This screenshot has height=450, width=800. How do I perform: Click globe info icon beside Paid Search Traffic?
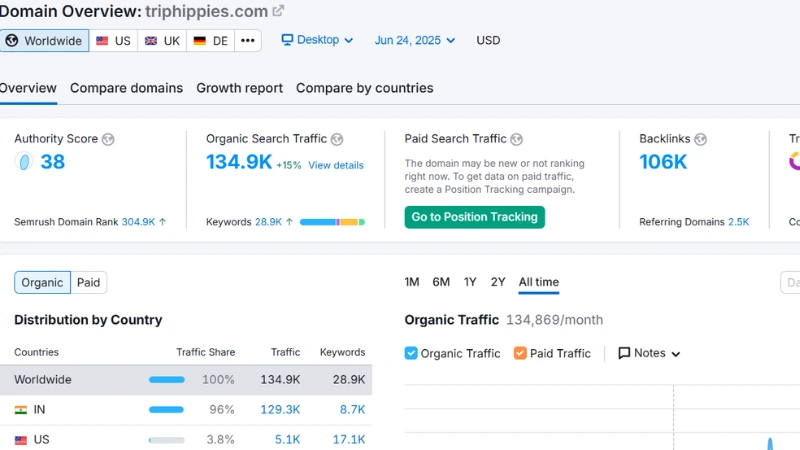[x=517, y=139]
